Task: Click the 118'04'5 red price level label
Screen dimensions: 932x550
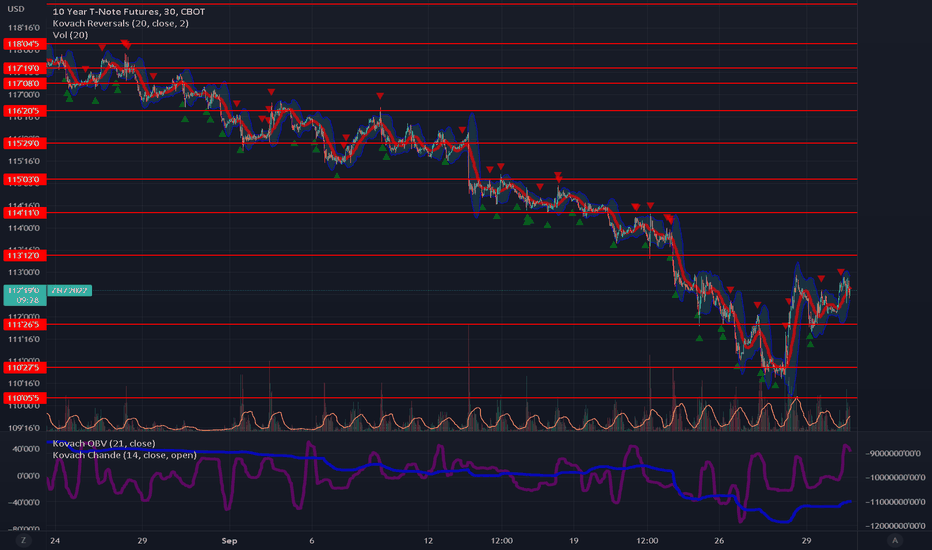Action: (24, 44)
